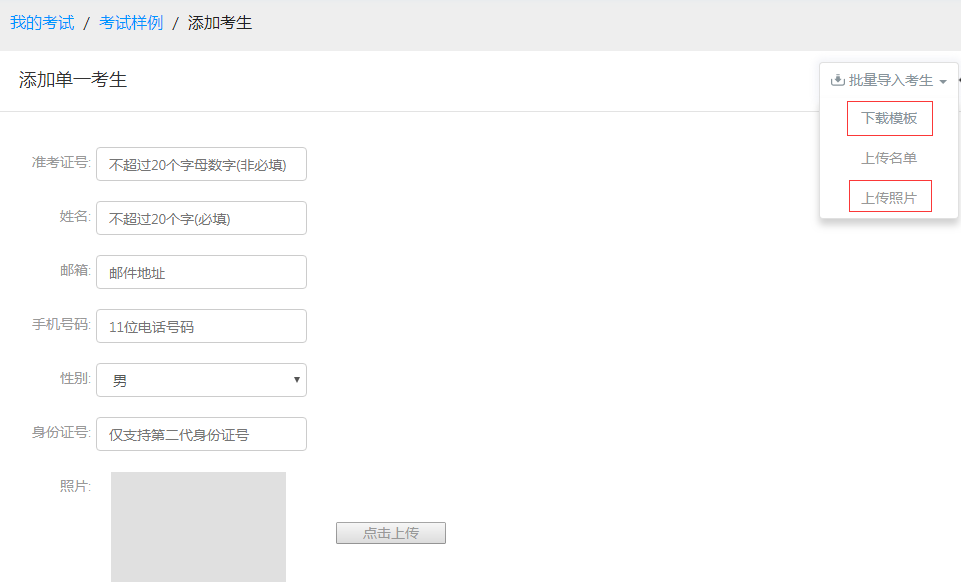The height and width of the screenshot is (582, 961).
Task: Expand the 批量导入考生 dropdown button
Action: [889, 80]
